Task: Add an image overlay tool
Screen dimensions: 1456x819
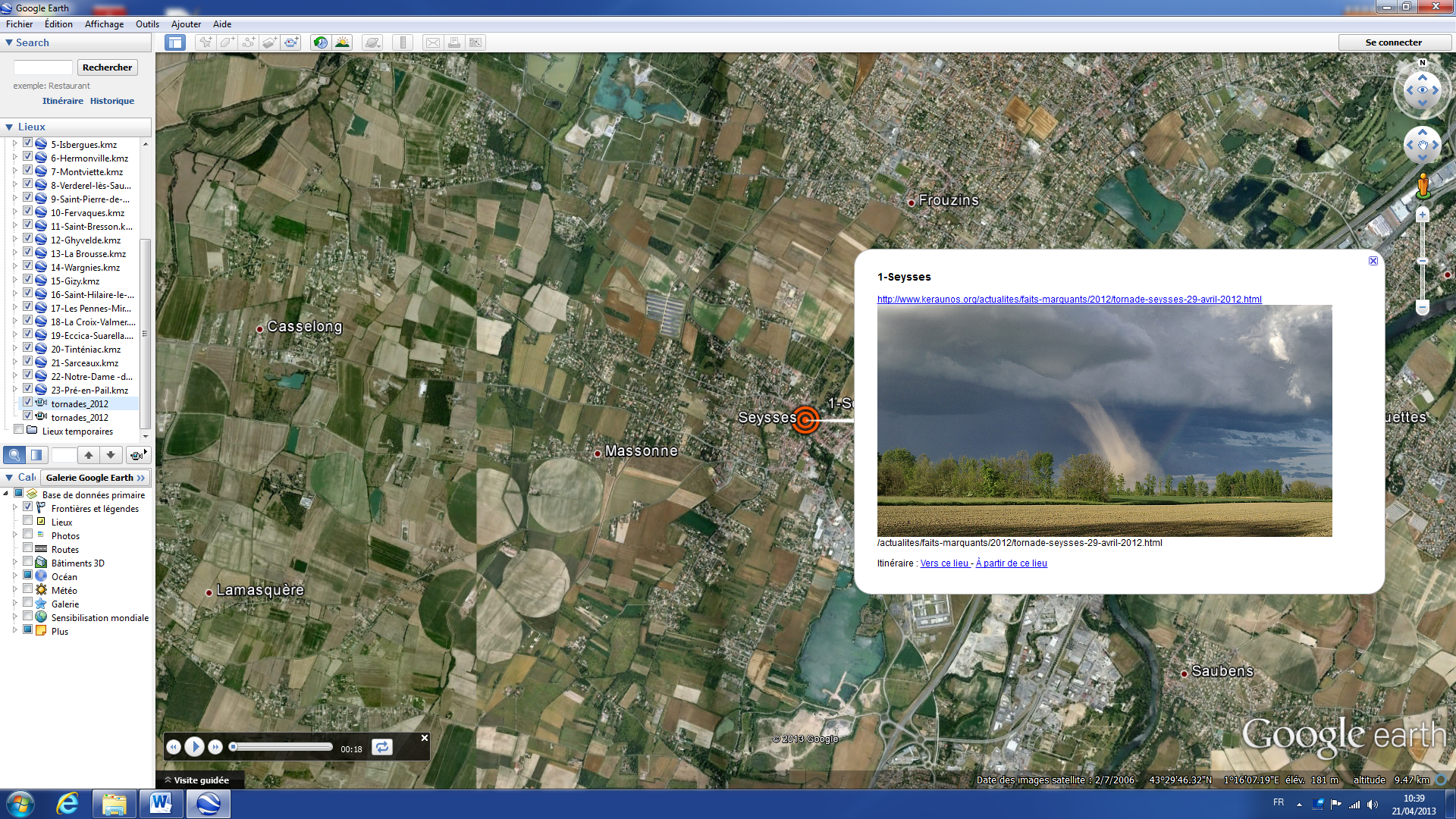Action: click(269, 42)
